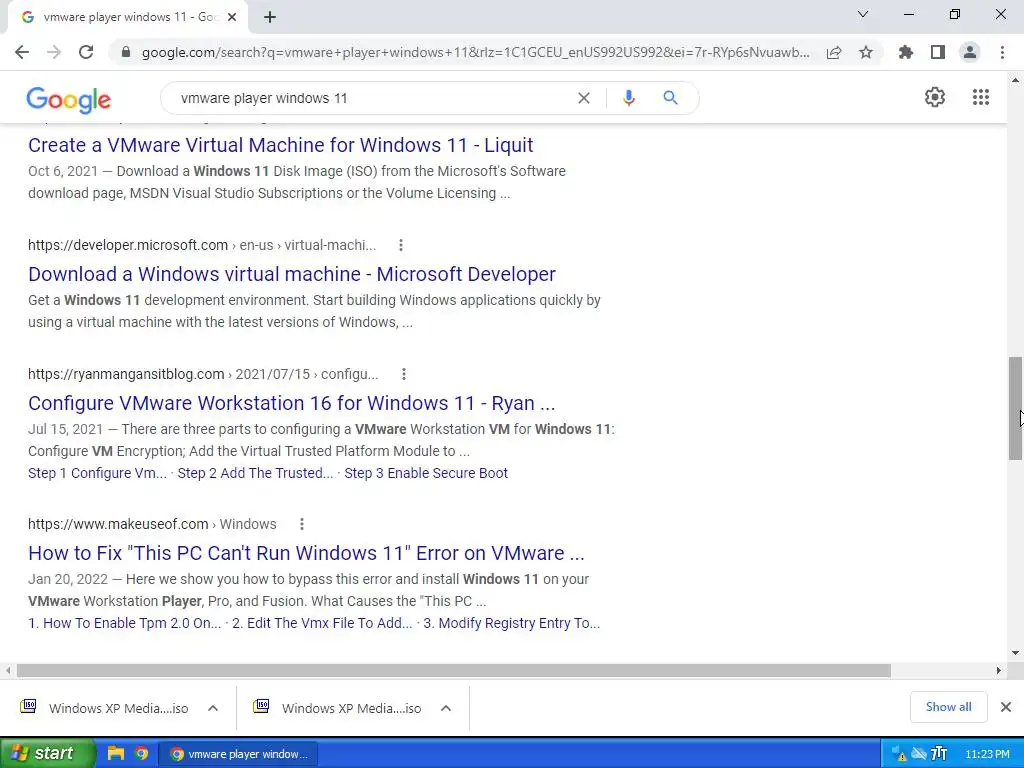Go back to the previous page
This screenshot has height=768, width=1024.
coord(22,52)
